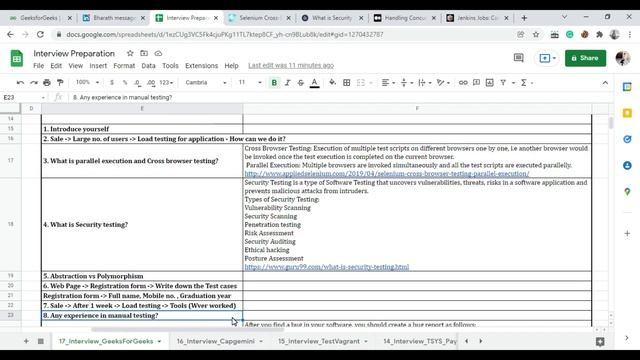640x360 pixels.
Task: Open the Format menu
Action: click(124, 66)
